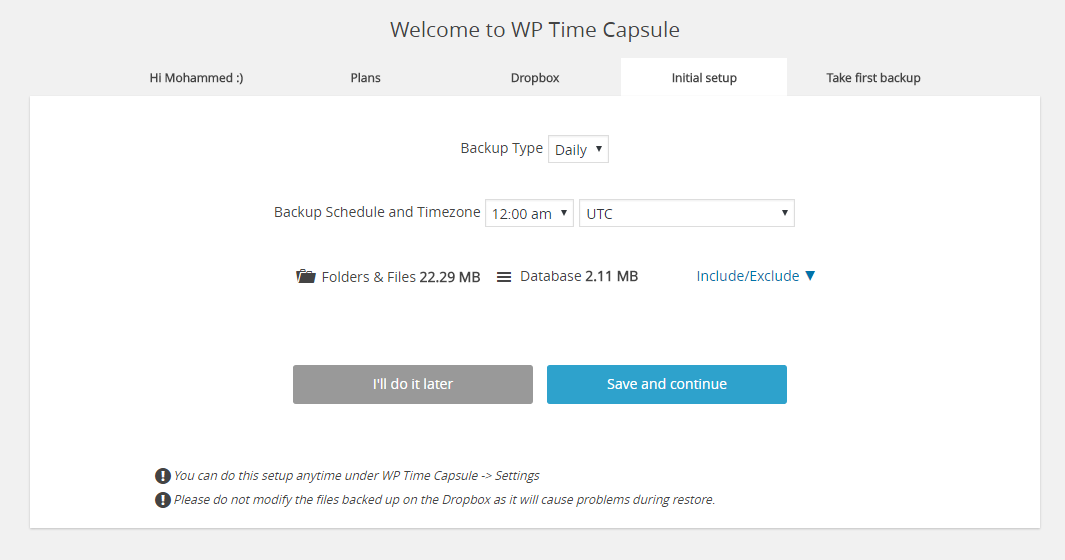Screen dimensions: 1065x560
Task: Click the Welcome to WP Time Capsule heading
Action: (535, 30)
